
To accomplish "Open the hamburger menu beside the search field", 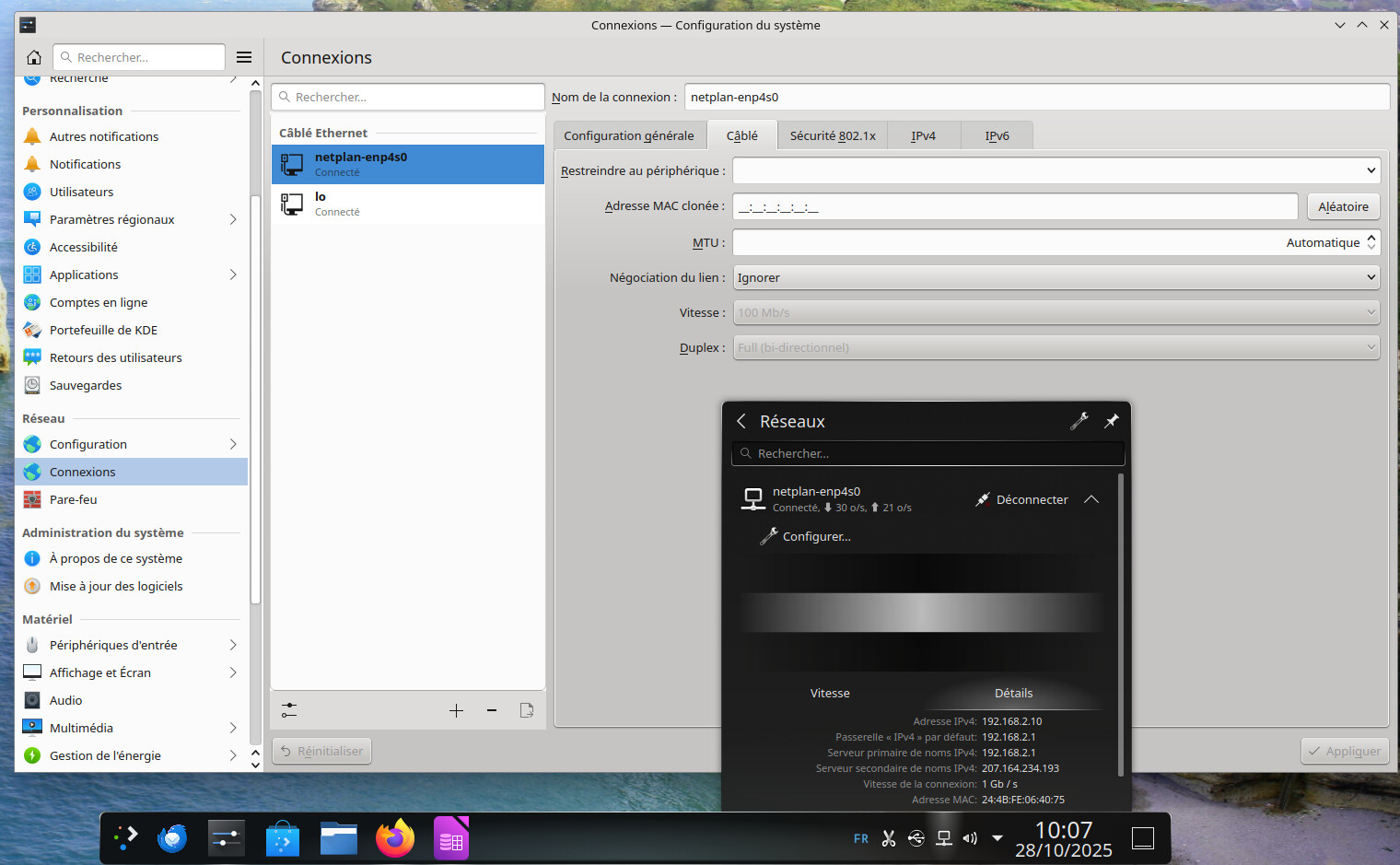I will [244, 57].
